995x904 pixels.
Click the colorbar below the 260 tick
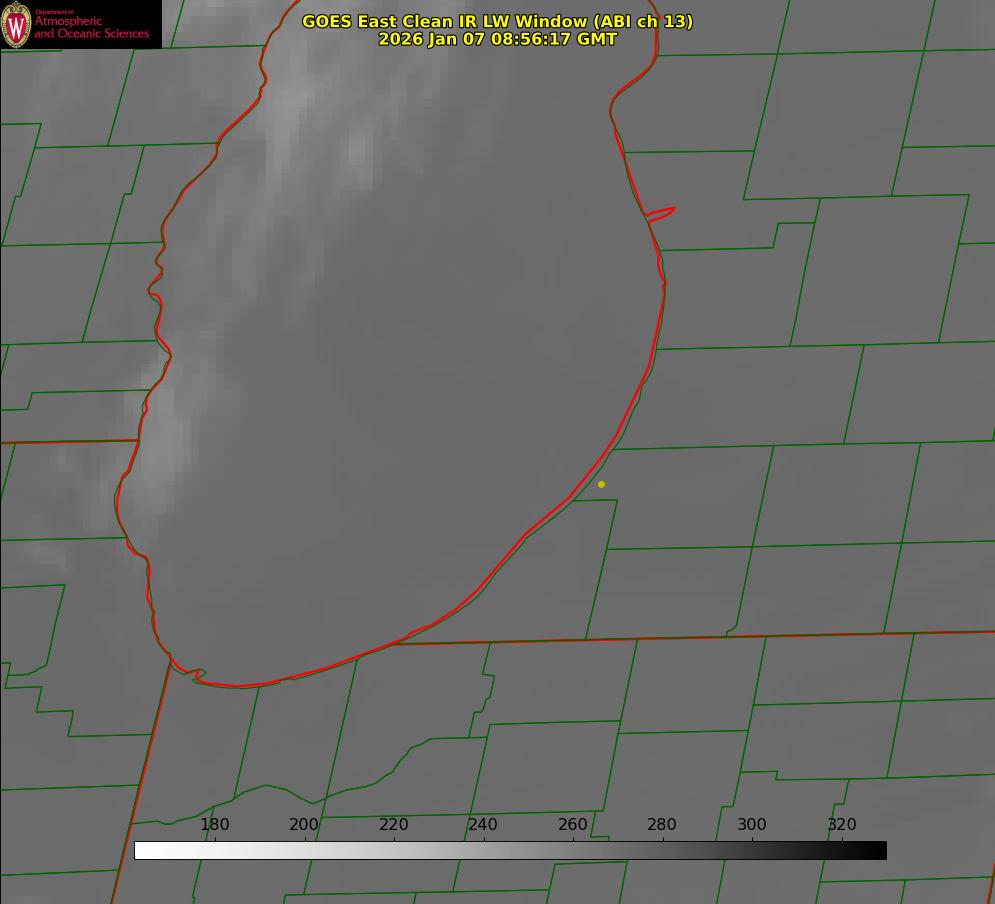tap(573, 850)
